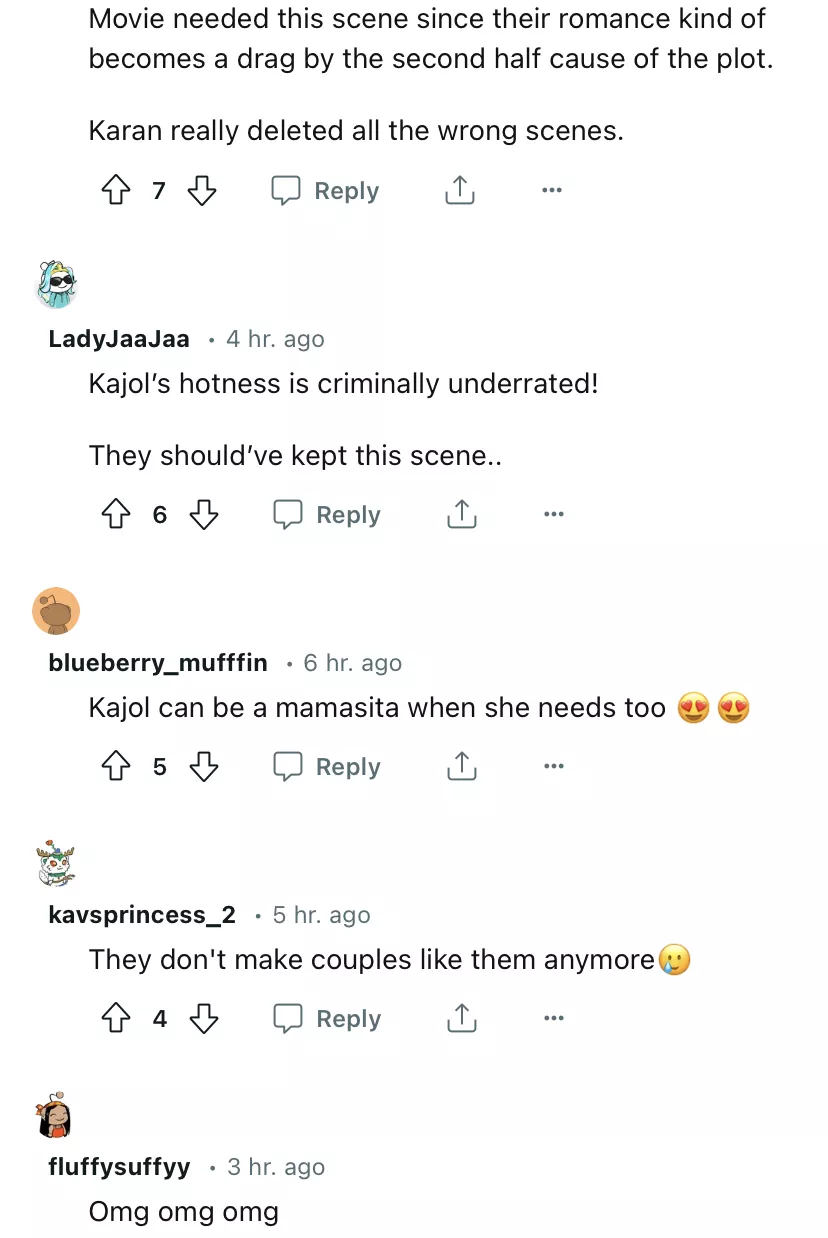This screenshot has width=828, height=1238.
Task: Click LadyJaaJaa's avatar image
Action: [x=56, y=286]
